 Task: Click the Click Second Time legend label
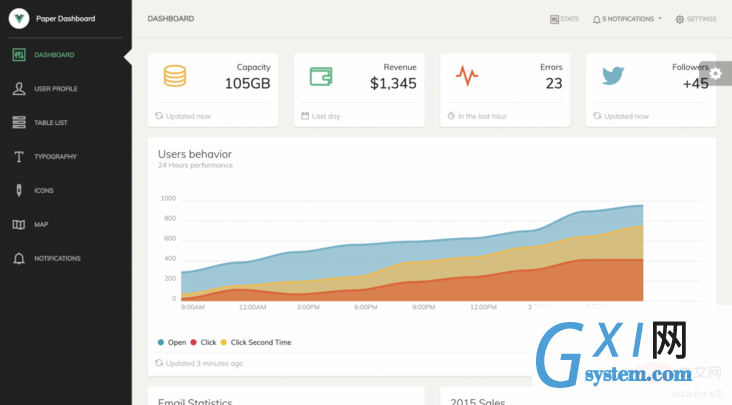pos(261,342)
